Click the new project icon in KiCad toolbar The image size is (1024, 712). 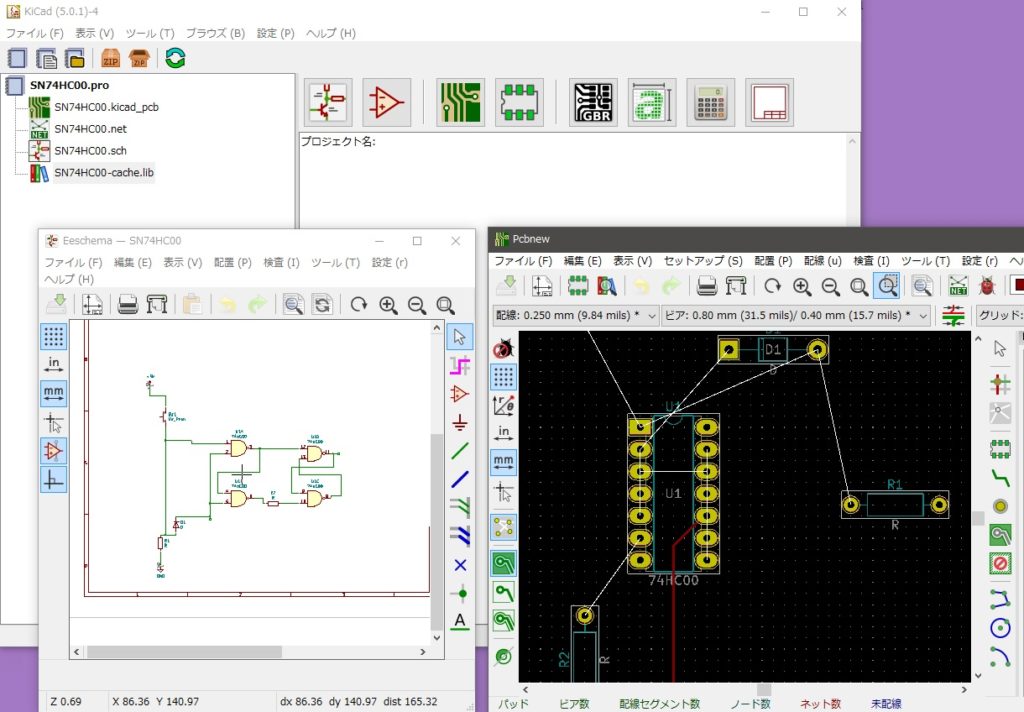pyautogui.click(x=17, y=59)
